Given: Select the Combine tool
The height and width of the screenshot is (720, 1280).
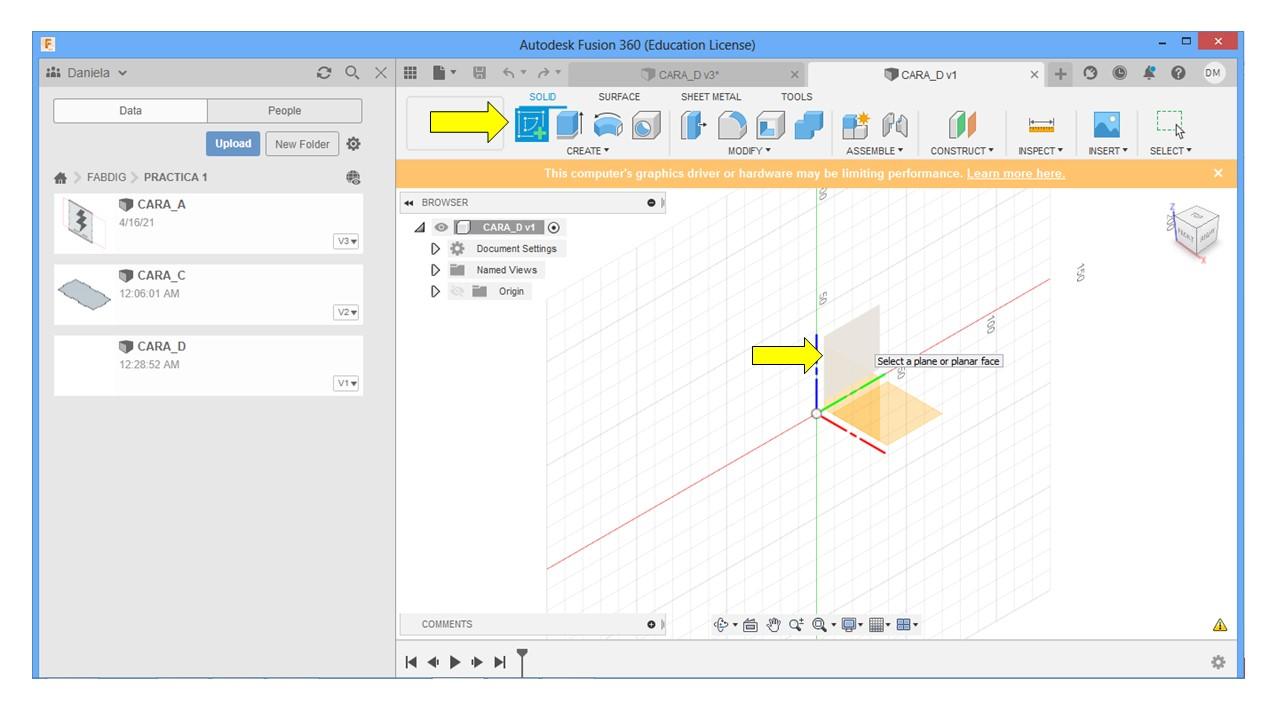Looking at the screenshot, I should 808,125.
